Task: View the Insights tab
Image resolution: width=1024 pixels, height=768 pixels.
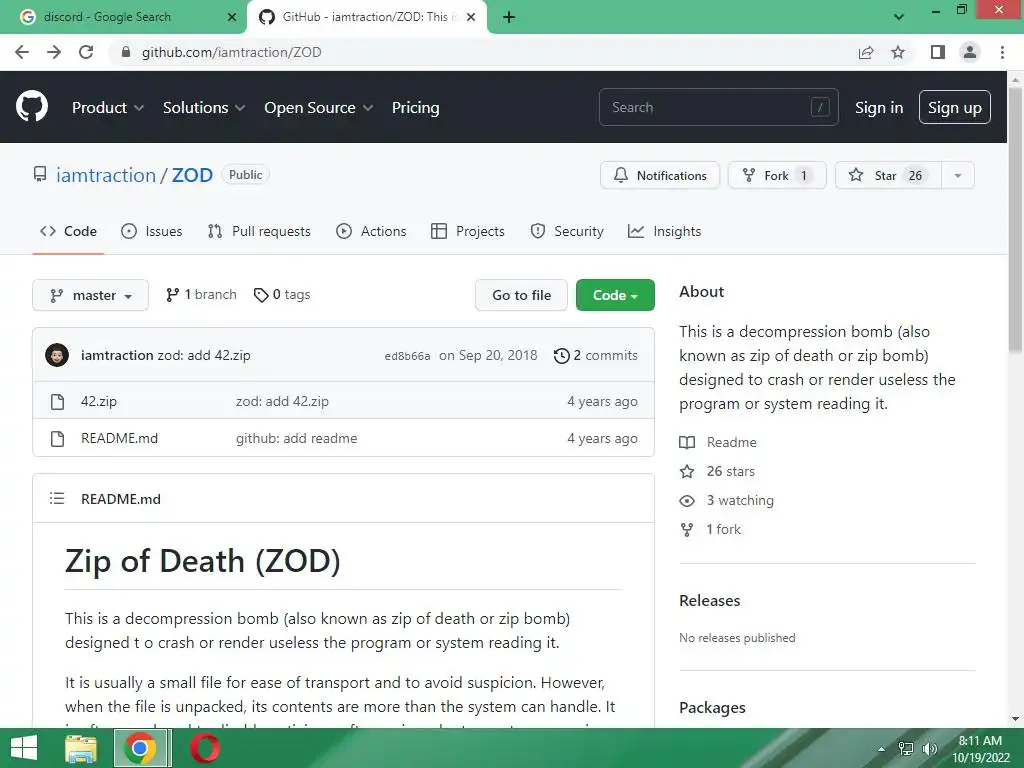Action: point(664,231)
